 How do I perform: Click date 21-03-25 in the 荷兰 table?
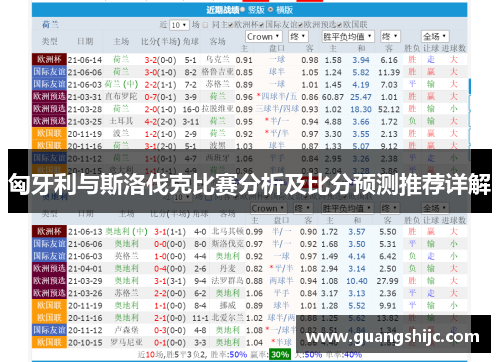[85, 122]
